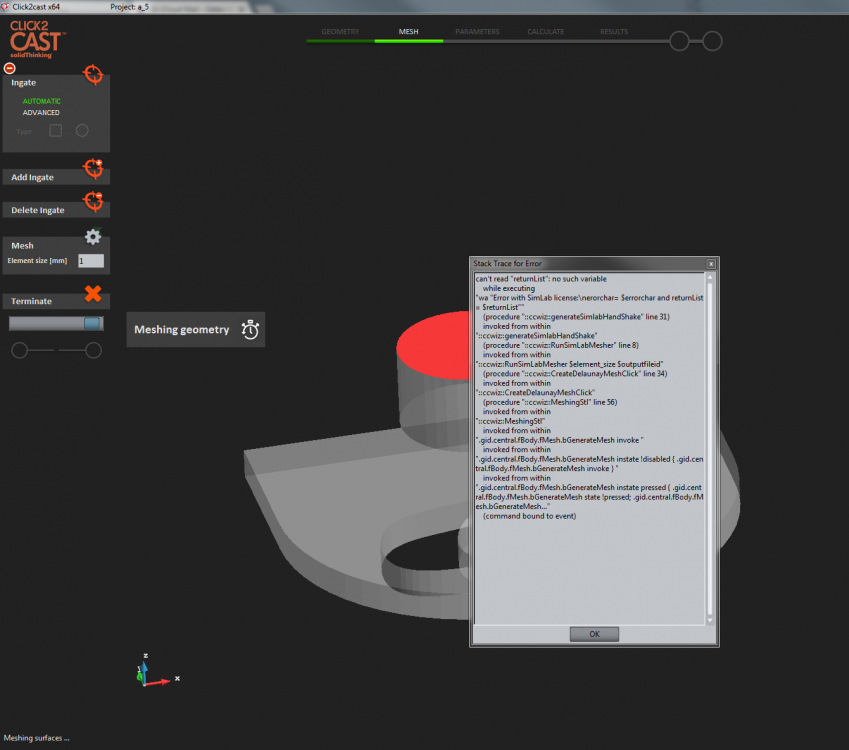849x750 pixels.
Task: Click the right circle below the progress bar
Action: pos(93,350)
